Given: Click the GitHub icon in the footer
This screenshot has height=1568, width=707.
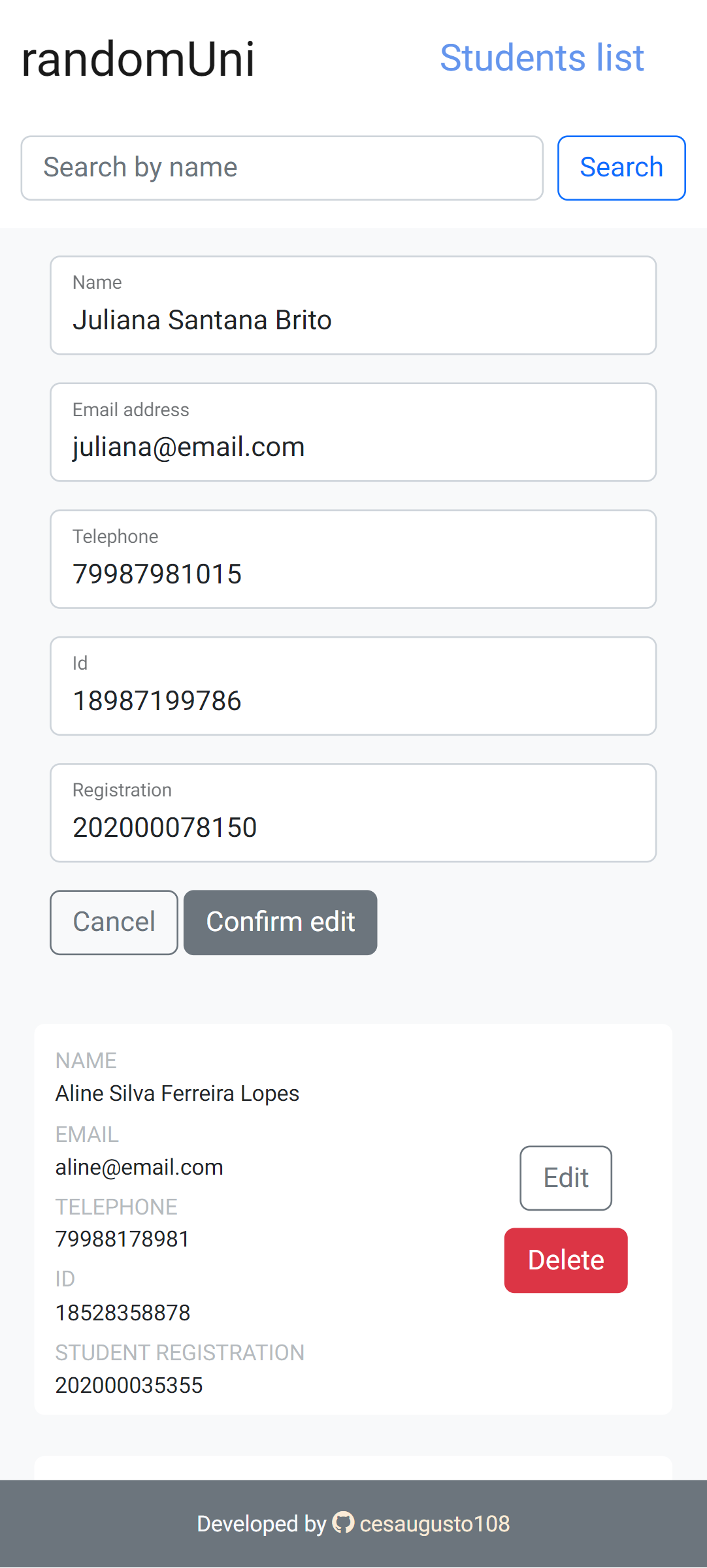Looking at the screenshot, I should point(342,1523).
